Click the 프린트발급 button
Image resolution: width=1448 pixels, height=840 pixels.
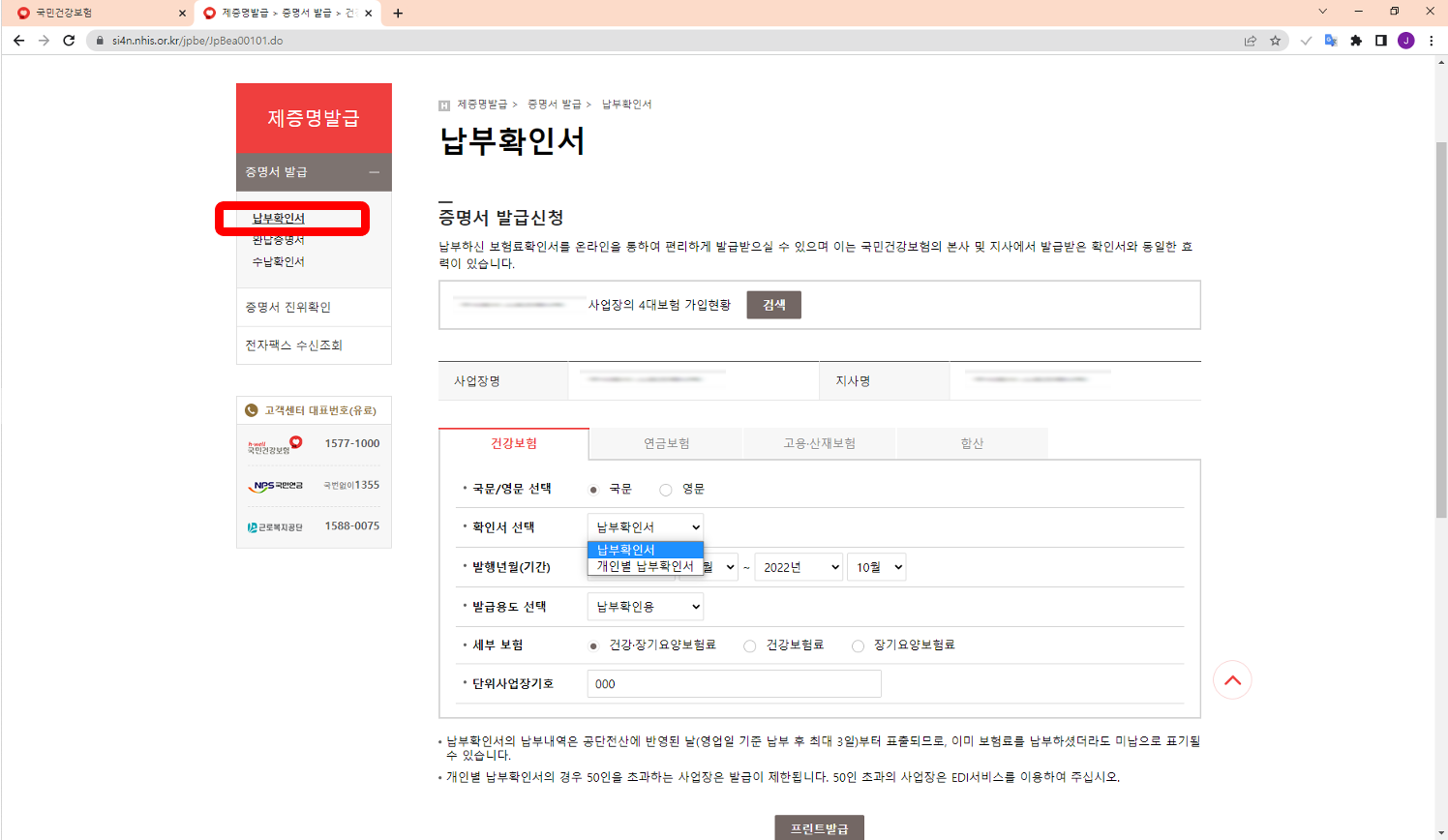coord(818,827)
